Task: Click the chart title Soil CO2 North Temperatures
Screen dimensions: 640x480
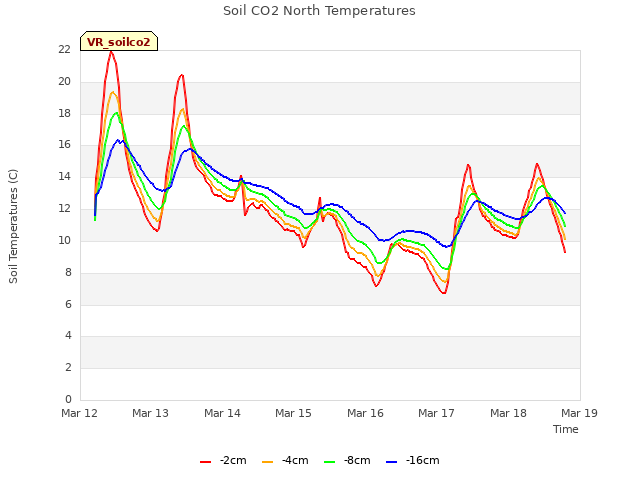Action: pyautogui.click(x=319, y=11)
